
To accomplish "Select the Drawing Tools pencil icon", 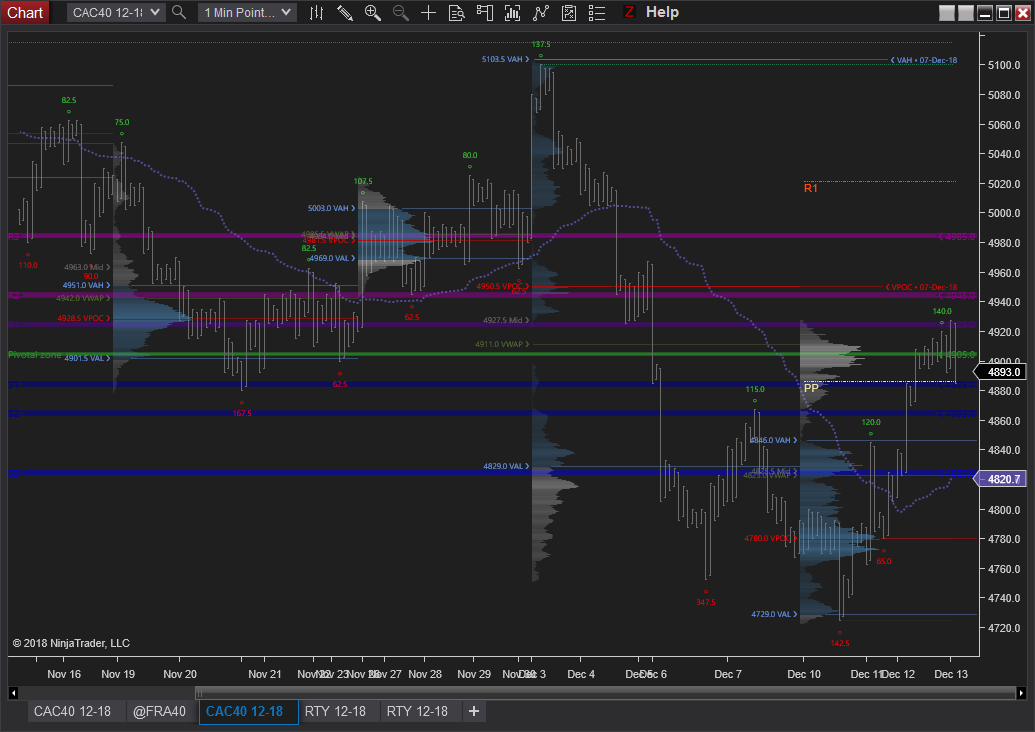I will click(345, 13).
